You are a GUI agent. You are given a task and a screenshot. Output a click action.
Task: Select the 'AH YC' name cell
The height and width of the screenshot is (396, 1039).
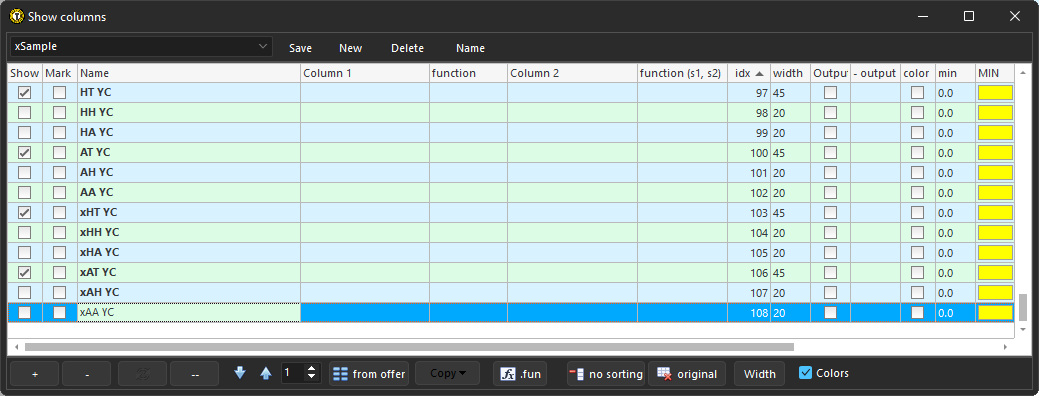[189, 173]
